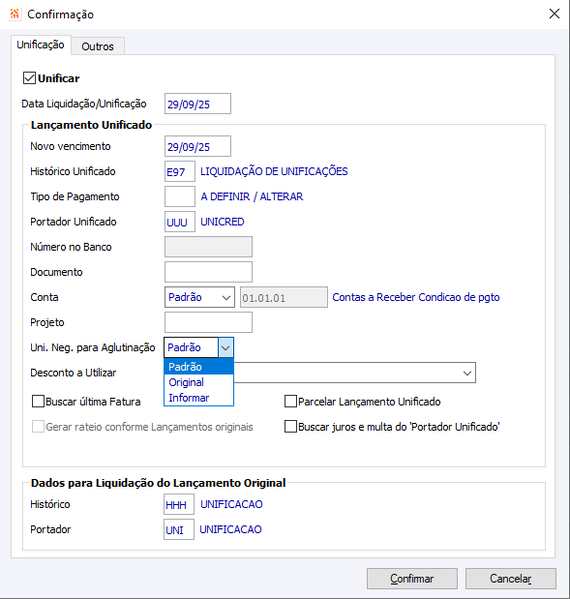Expand the Desconto a Utilizar dropdown
Image resolution: width=570 pixels, height=599 pixels.
click(x=467, y=373)
